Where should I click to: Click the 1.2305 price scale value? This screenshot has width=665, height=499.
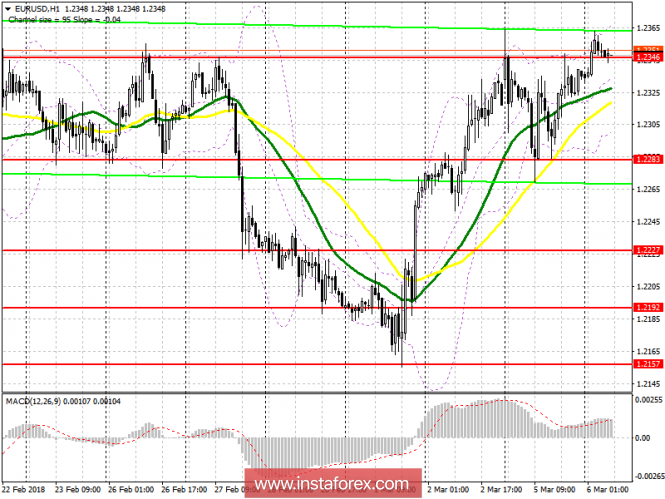click(x=648, y=125)
